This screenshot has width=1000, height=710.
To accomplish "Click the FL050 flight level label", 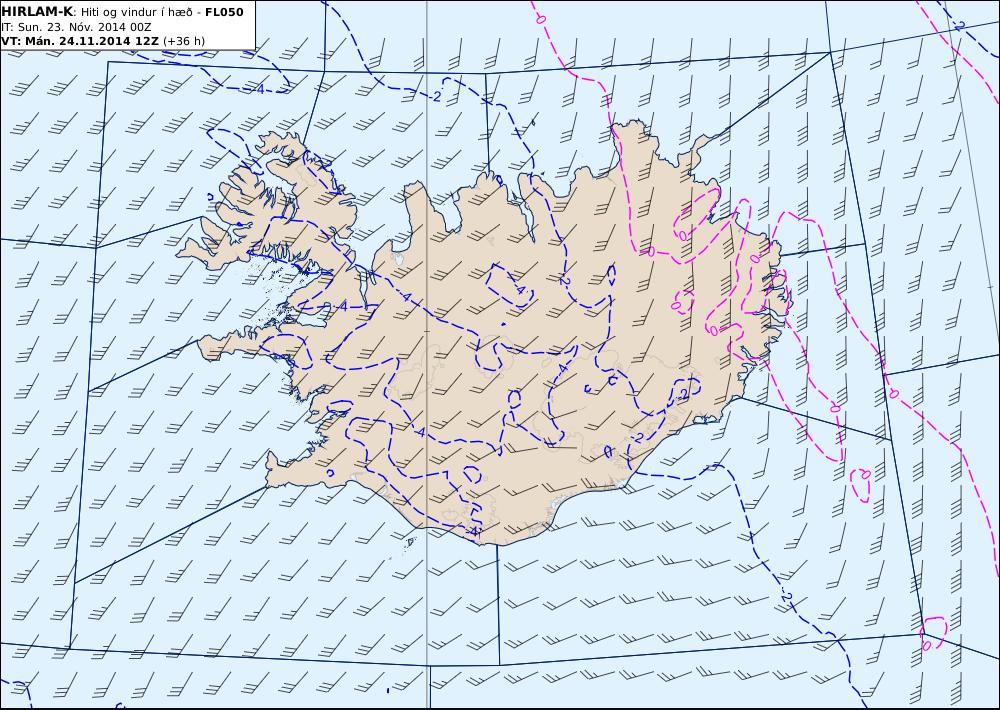I will [x=224, y=12].
